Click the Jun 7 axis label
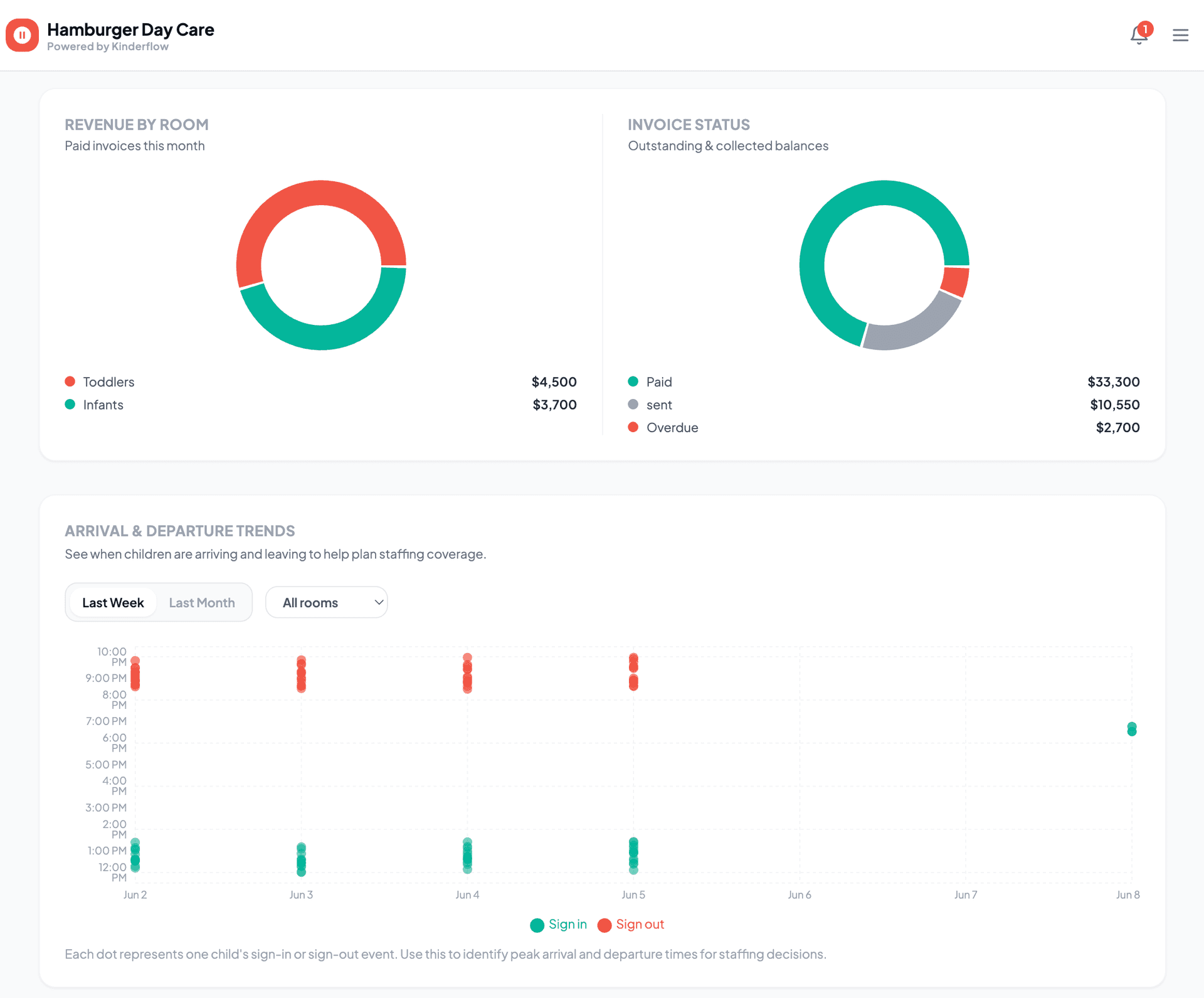The height and width of the screenshot is (998, 1204). click(x=966, y=894)
